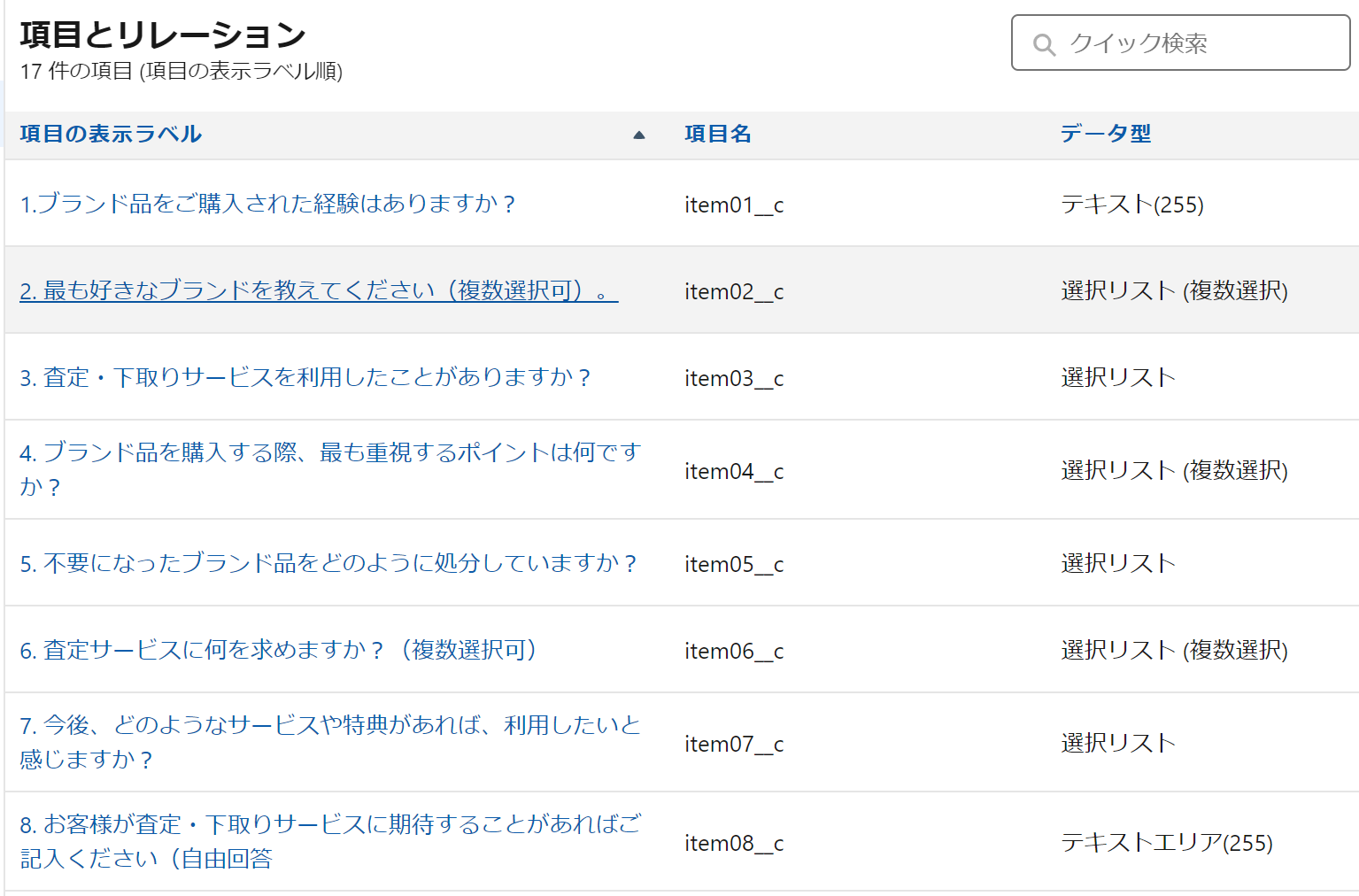Screen dimensions: 1359x896
Task: Open field 8. お客様が査定・下取りサービスに期待 link
Action: [329, 825]
